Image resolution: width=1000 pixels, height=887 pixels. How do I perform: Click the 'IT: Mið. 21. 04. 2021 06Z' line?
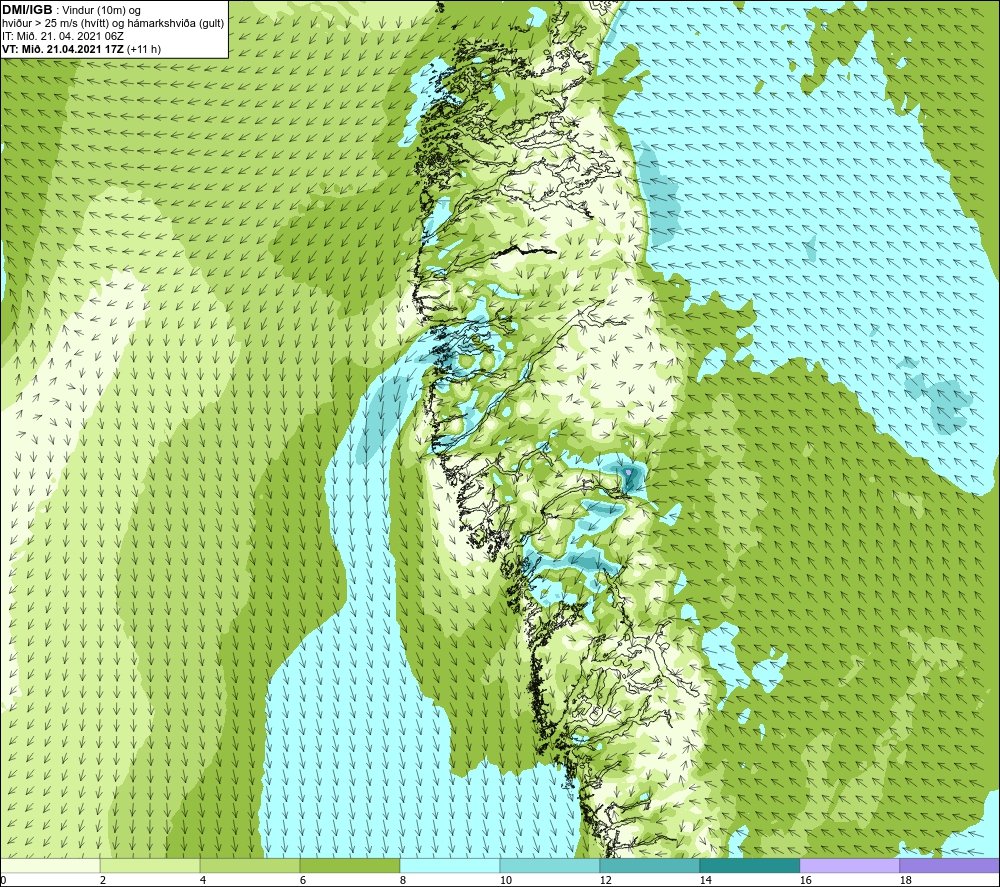click(x=62, y=36)
